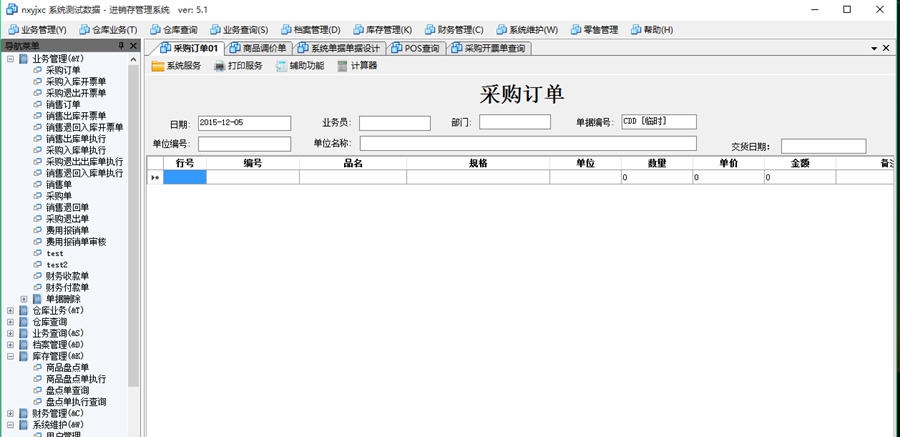Viewport: 900px width, 437px height.
Task: Select 盘点单查询 tree item
Action: click(x=67, y=390)
